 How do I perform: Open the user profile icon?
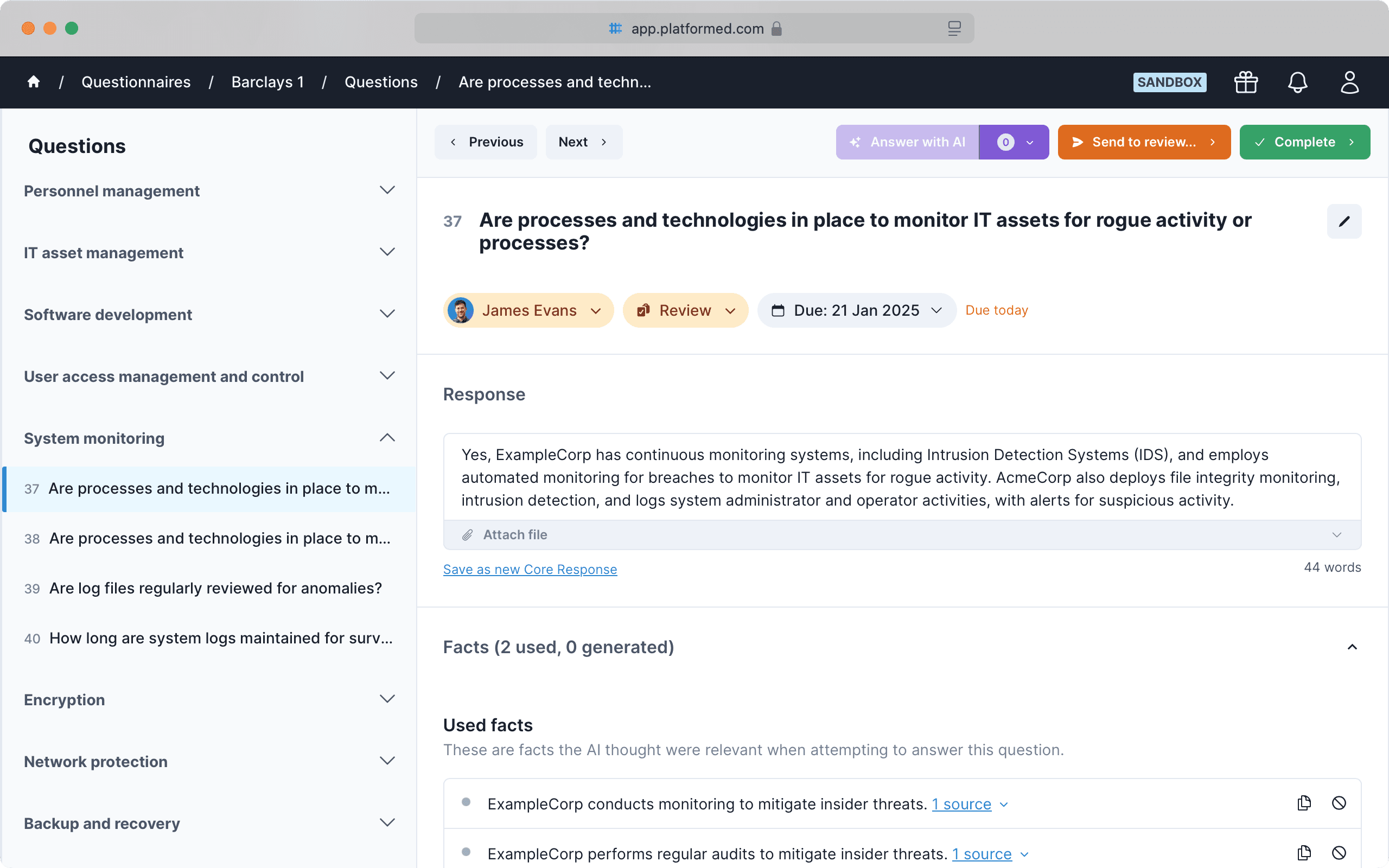tap(1349, 82)
